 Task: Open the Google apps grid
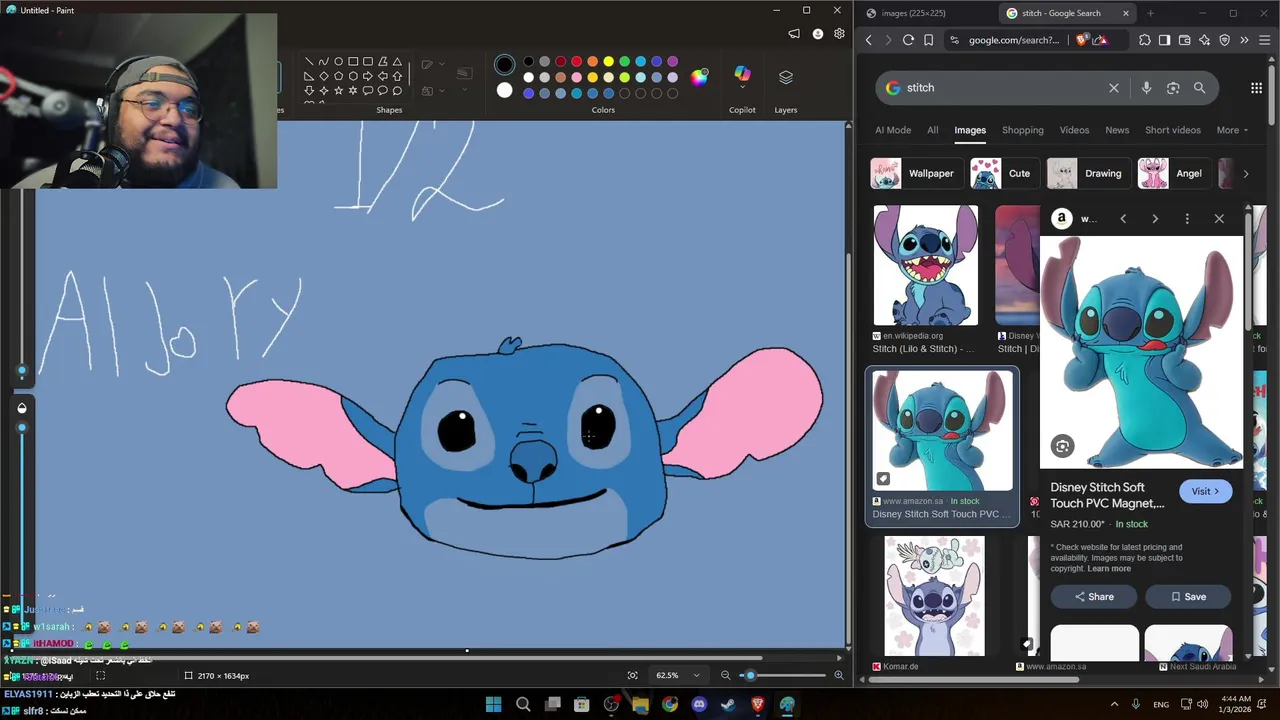(1256, 88)
